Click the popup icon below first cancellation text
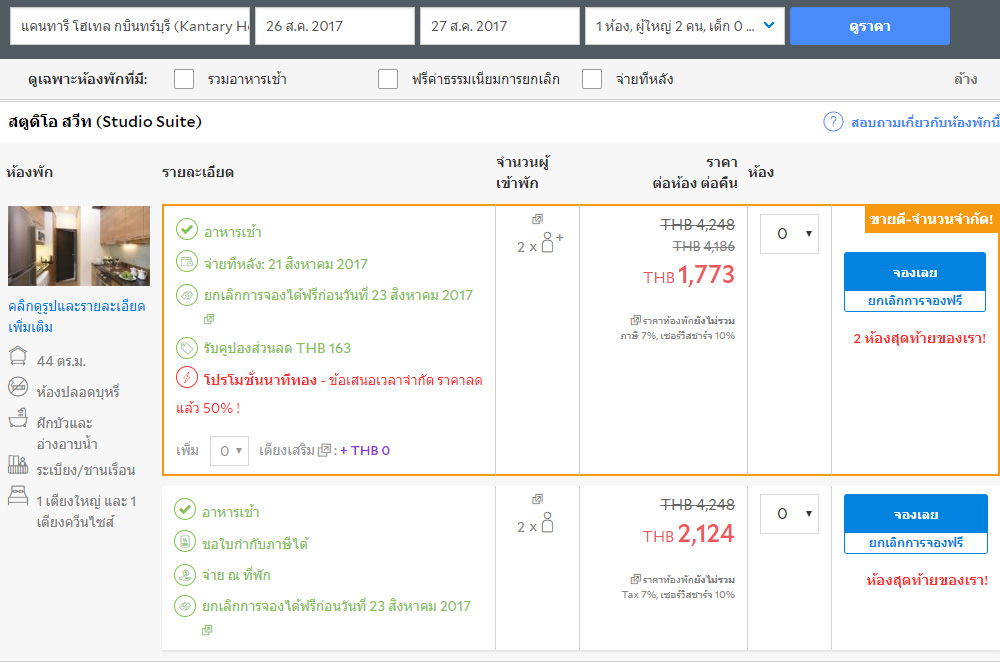Viewport: 1000px width, 667px height. (x=208, y=320)
